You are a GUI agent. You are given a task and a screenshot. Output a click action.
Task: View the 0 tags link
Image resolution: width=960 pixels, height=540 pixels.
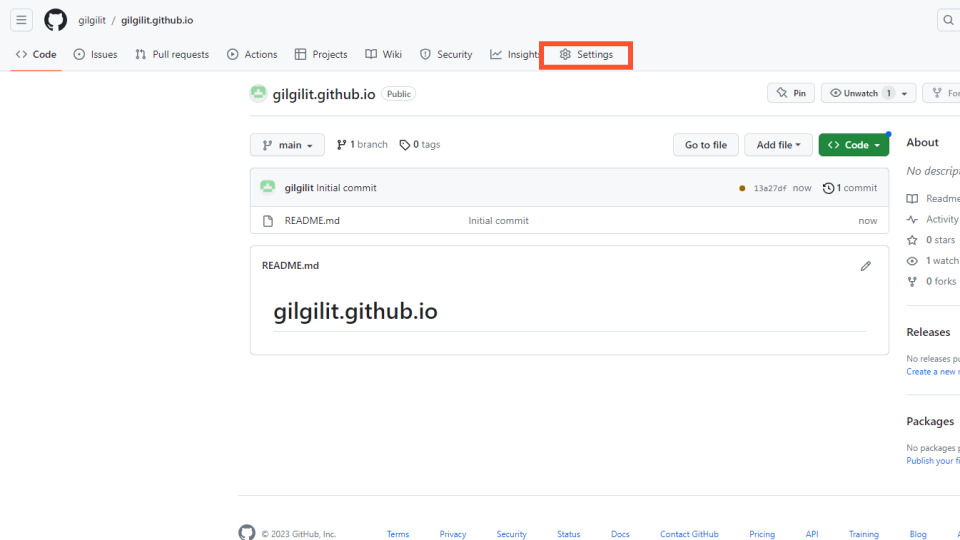coord(420,144)
